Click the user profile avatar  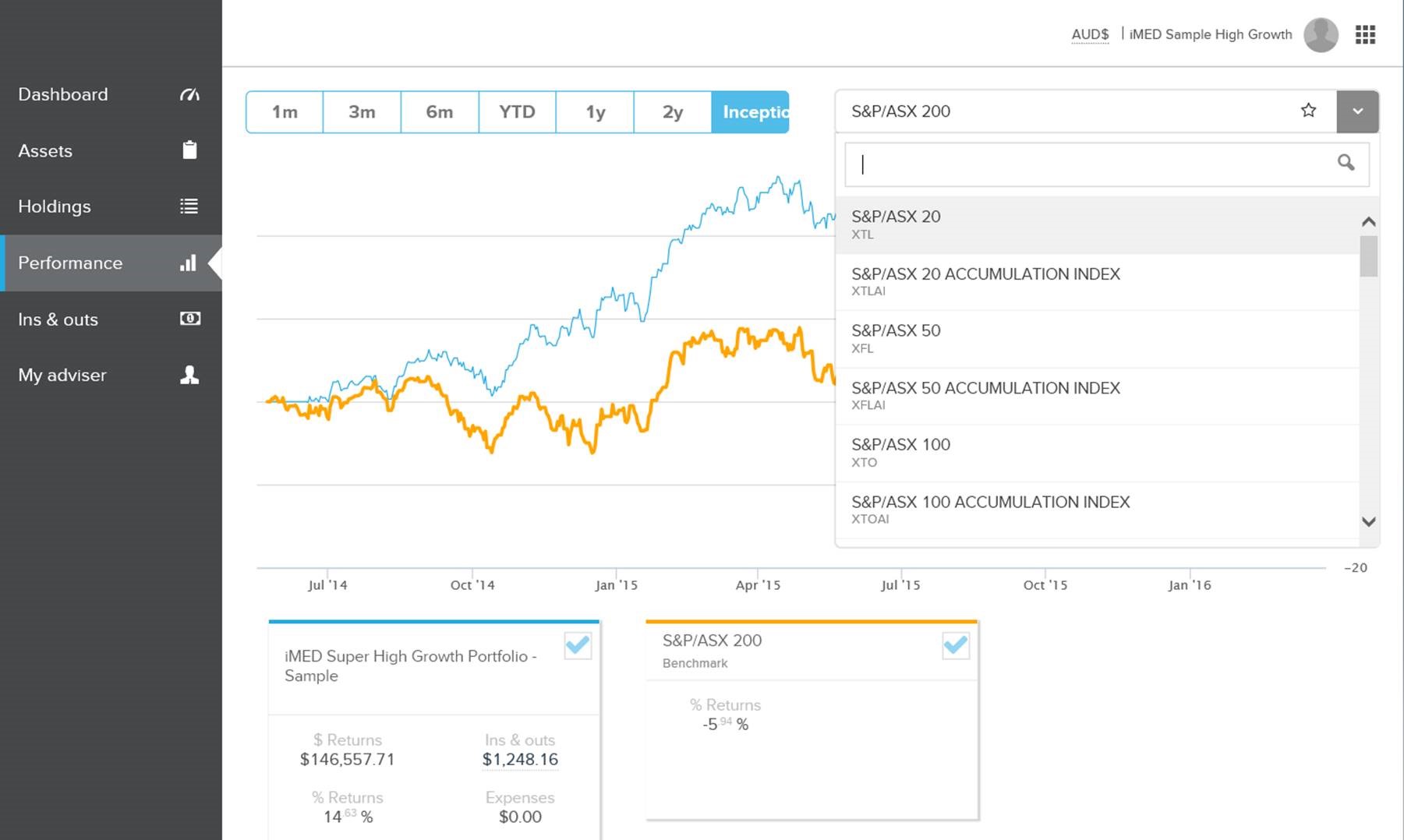click(1321, 34)
